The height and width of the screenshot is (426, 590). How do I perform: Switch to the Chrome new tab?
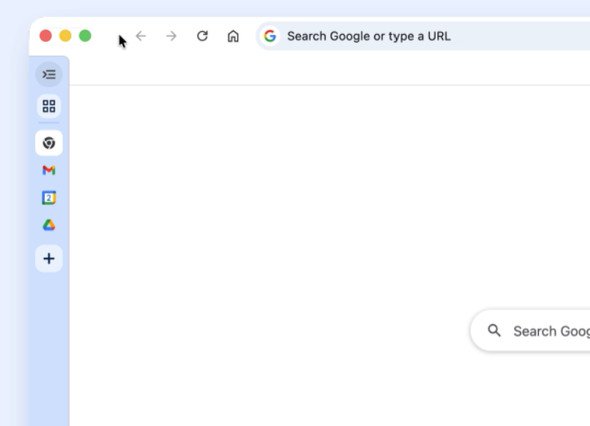[x=49, y=143]
